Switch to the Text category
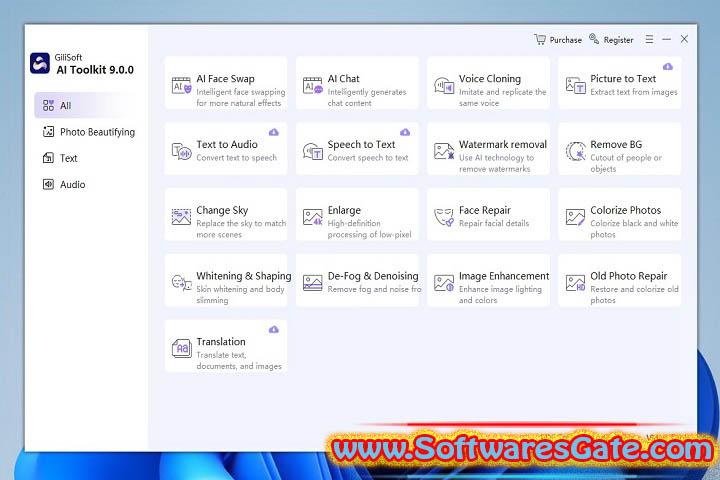Viewport: 720px width, 480px height. (x=60, y=158)
